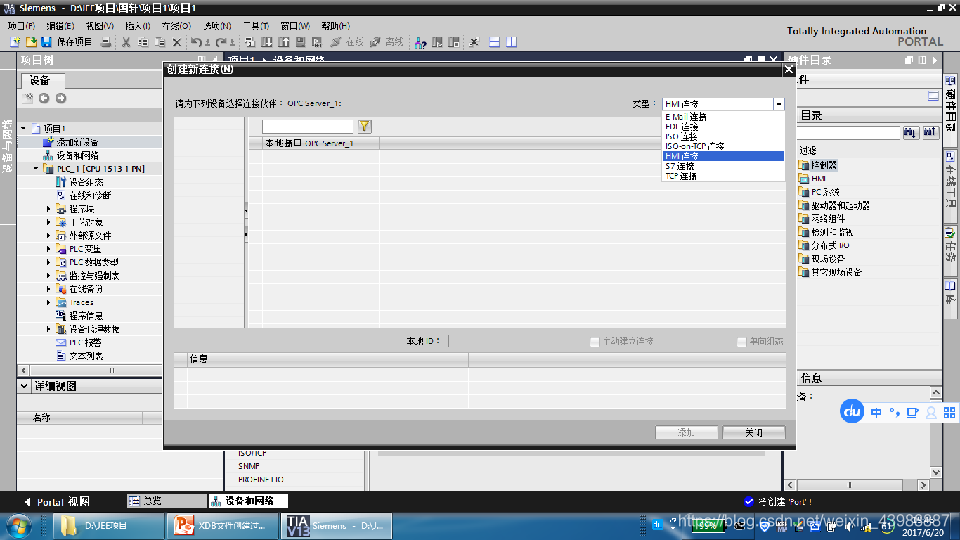Screen dimensions: 960x540
Task: Select the ISO-on-TCP connection option
Action: coord(723,146)
